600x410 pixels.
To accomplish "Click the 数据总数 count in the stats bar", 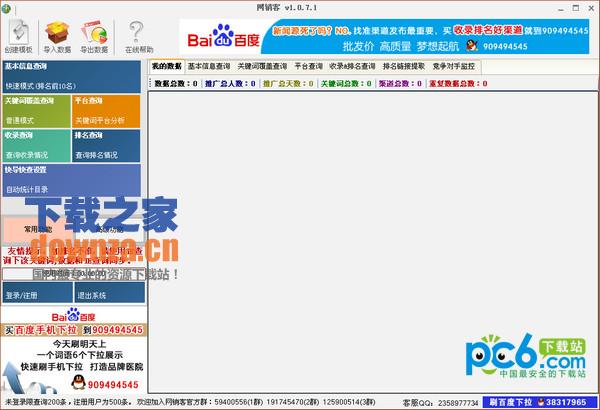I will (176, 83).
